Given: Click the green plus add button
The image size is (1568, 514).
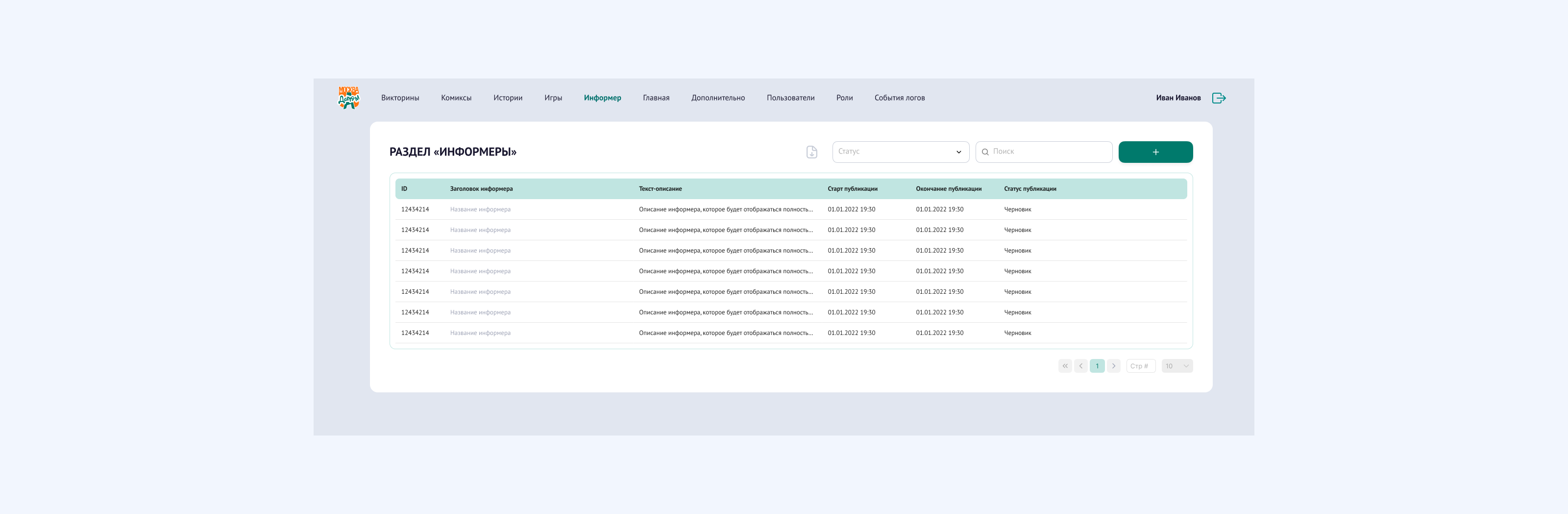Looking at the screenshot, I should click(x=1155, y=152).
